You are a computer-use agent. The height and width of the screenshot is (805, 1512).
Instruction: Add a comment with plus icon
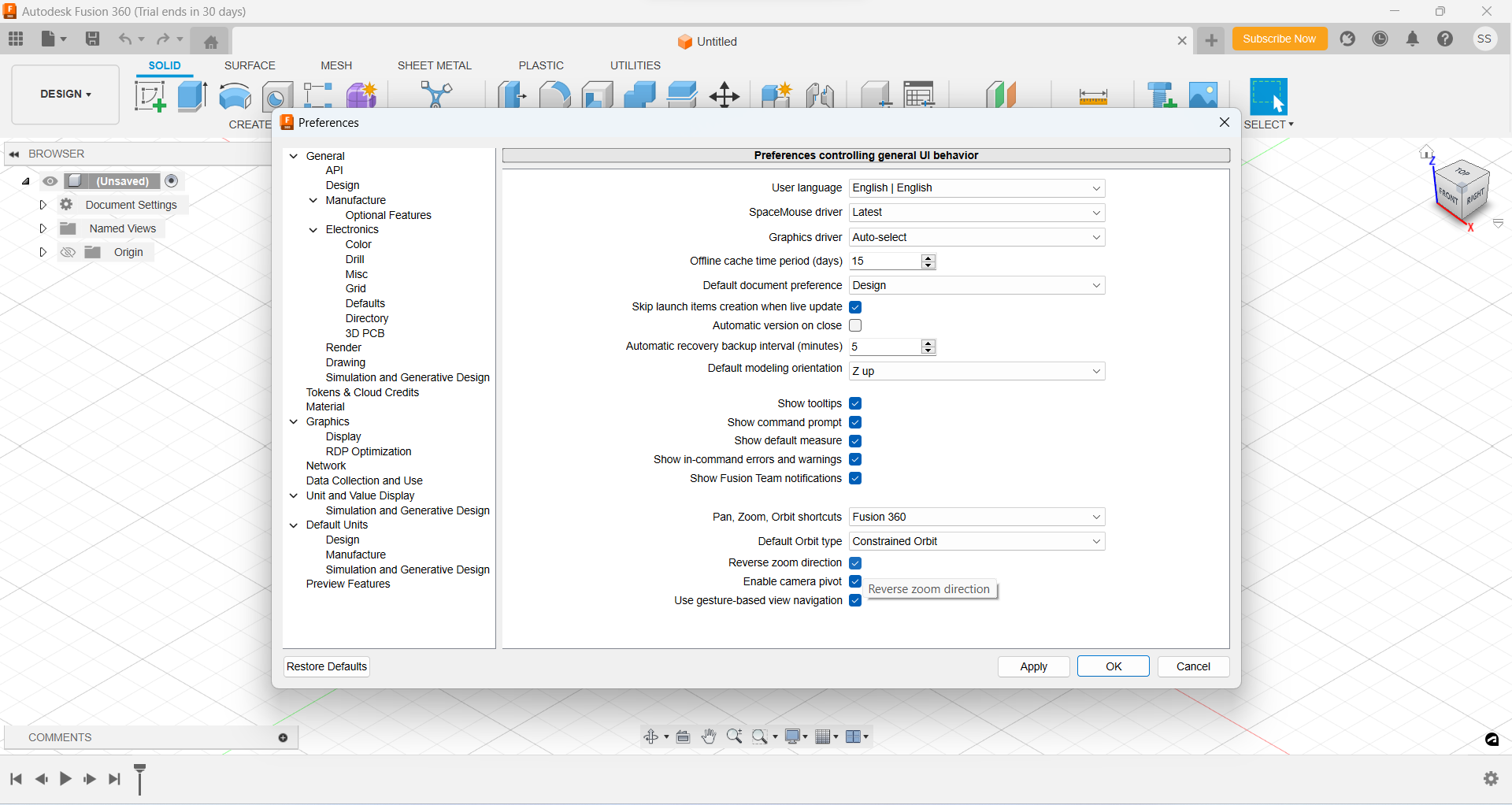click(x=283, y=738)
